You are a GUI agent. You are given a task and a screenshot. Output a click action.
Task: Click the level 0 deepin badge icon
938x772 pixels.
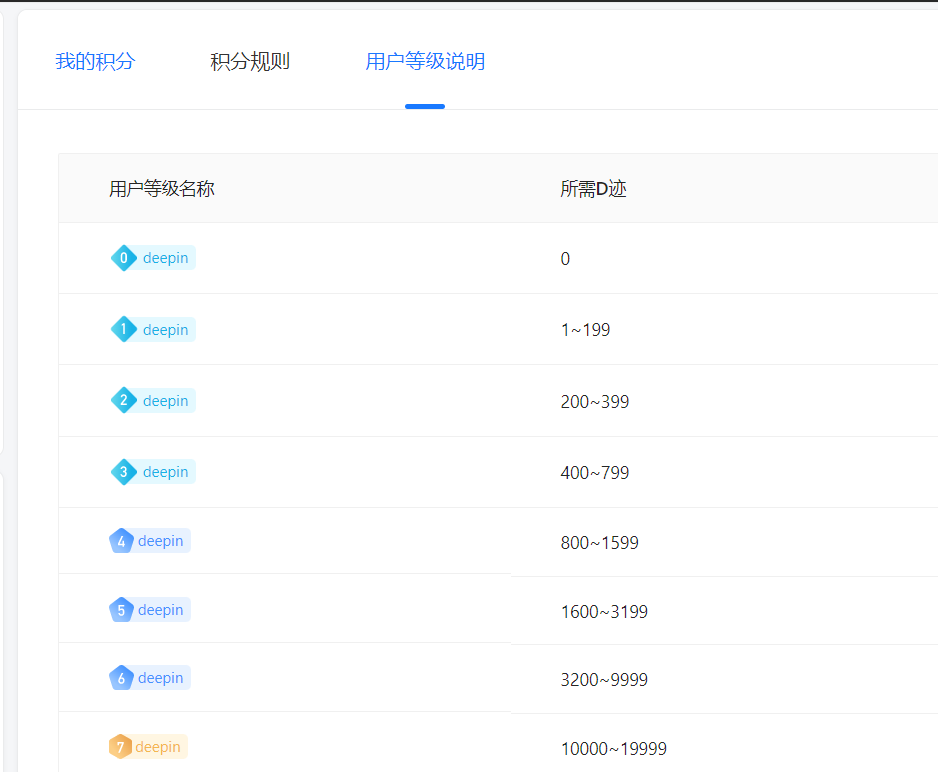(124, 258)
